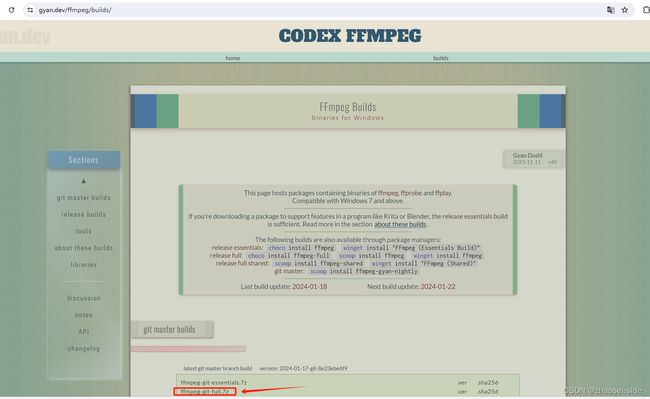The height and width of the screenshot is (399, 650).
Task: Click the Next build update date 2024-01-22
Action: (438, 286)
